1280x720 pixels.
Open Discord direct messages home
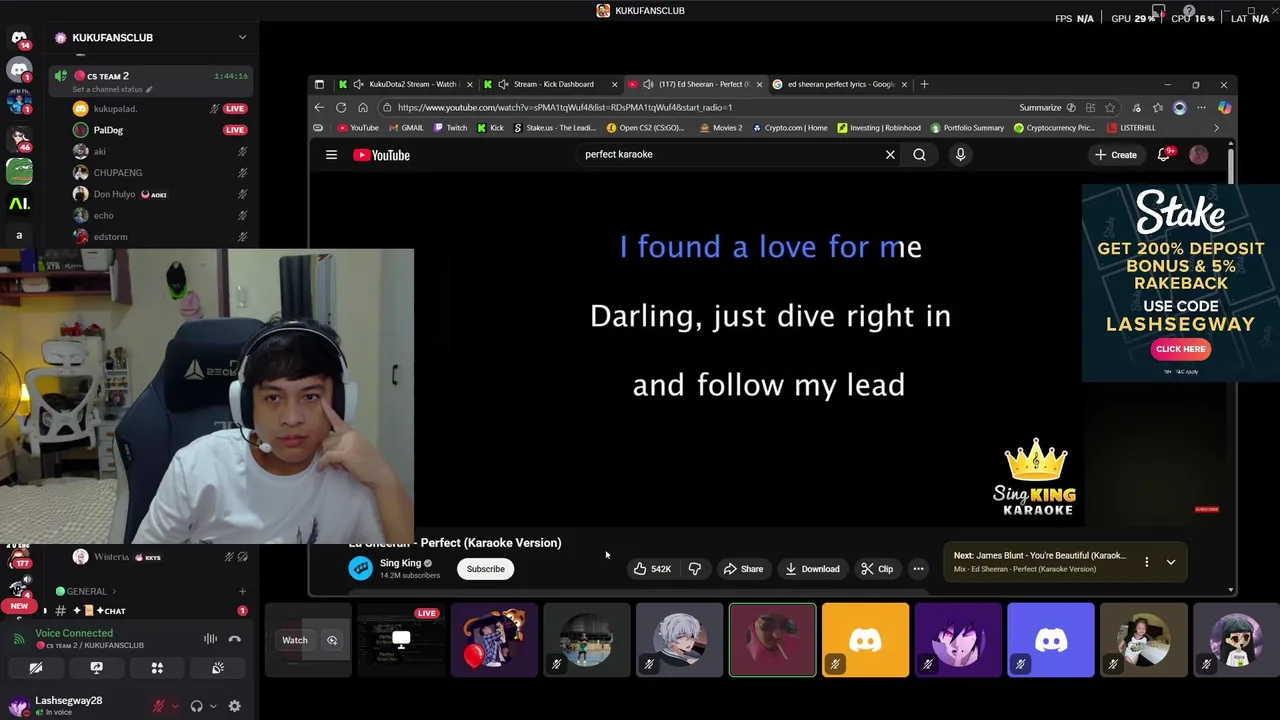(19, 38)
